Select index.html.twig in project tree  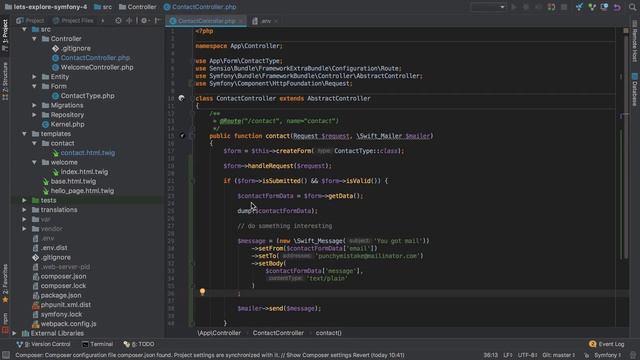click(x=84, y=172)
